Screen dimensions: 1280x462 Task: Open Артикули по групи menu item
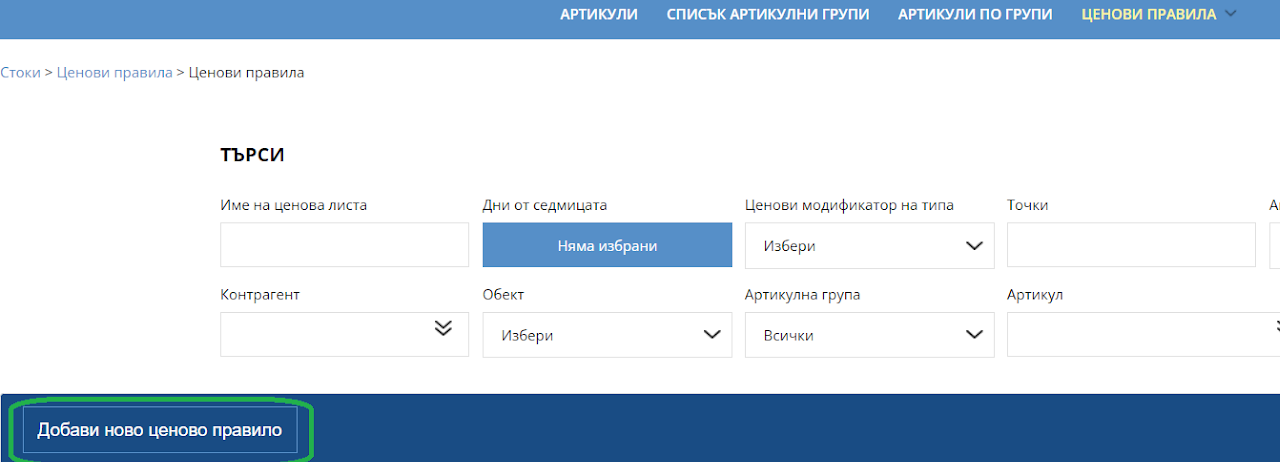pos(975,14)
